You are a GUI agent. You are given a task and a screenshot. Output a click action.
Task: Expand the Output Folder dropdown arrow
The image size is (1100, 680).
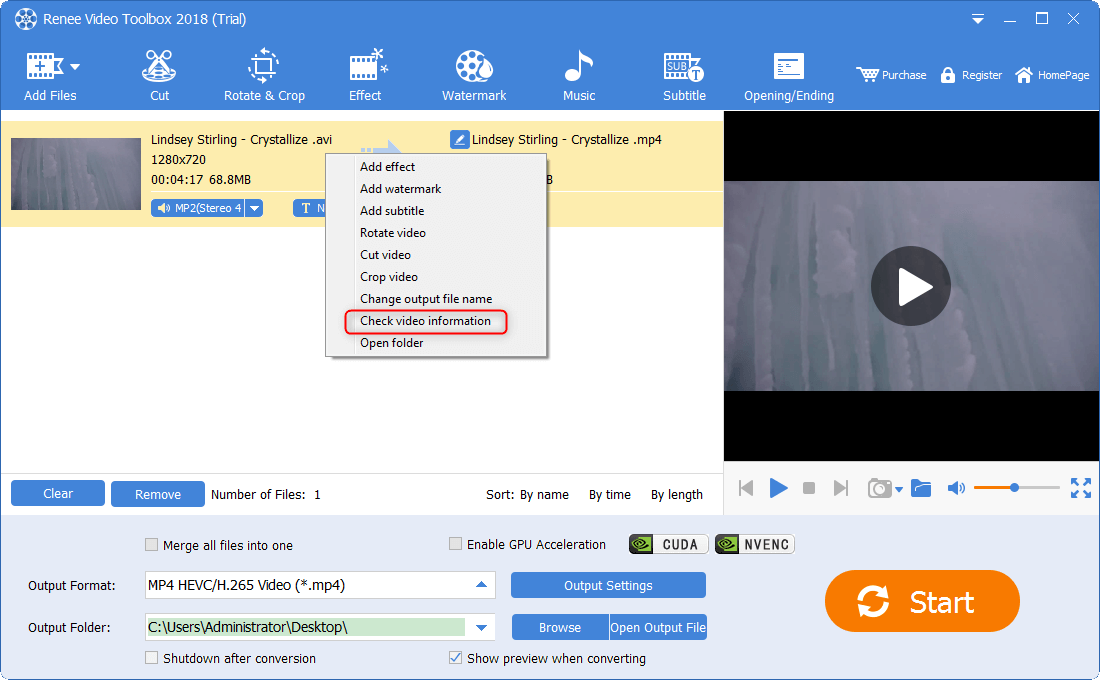pos(481,627)
